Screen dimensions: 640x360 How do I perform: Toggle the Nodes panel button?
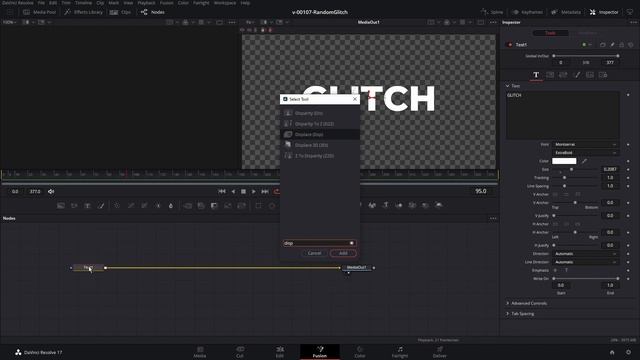[x=153, y=12]
